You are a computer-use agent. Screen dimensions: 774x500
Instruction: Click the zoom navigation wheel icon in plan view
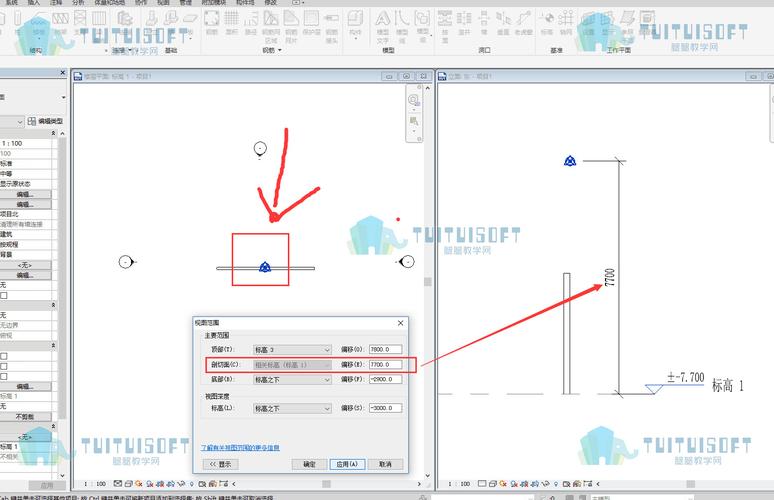[414, 100]
